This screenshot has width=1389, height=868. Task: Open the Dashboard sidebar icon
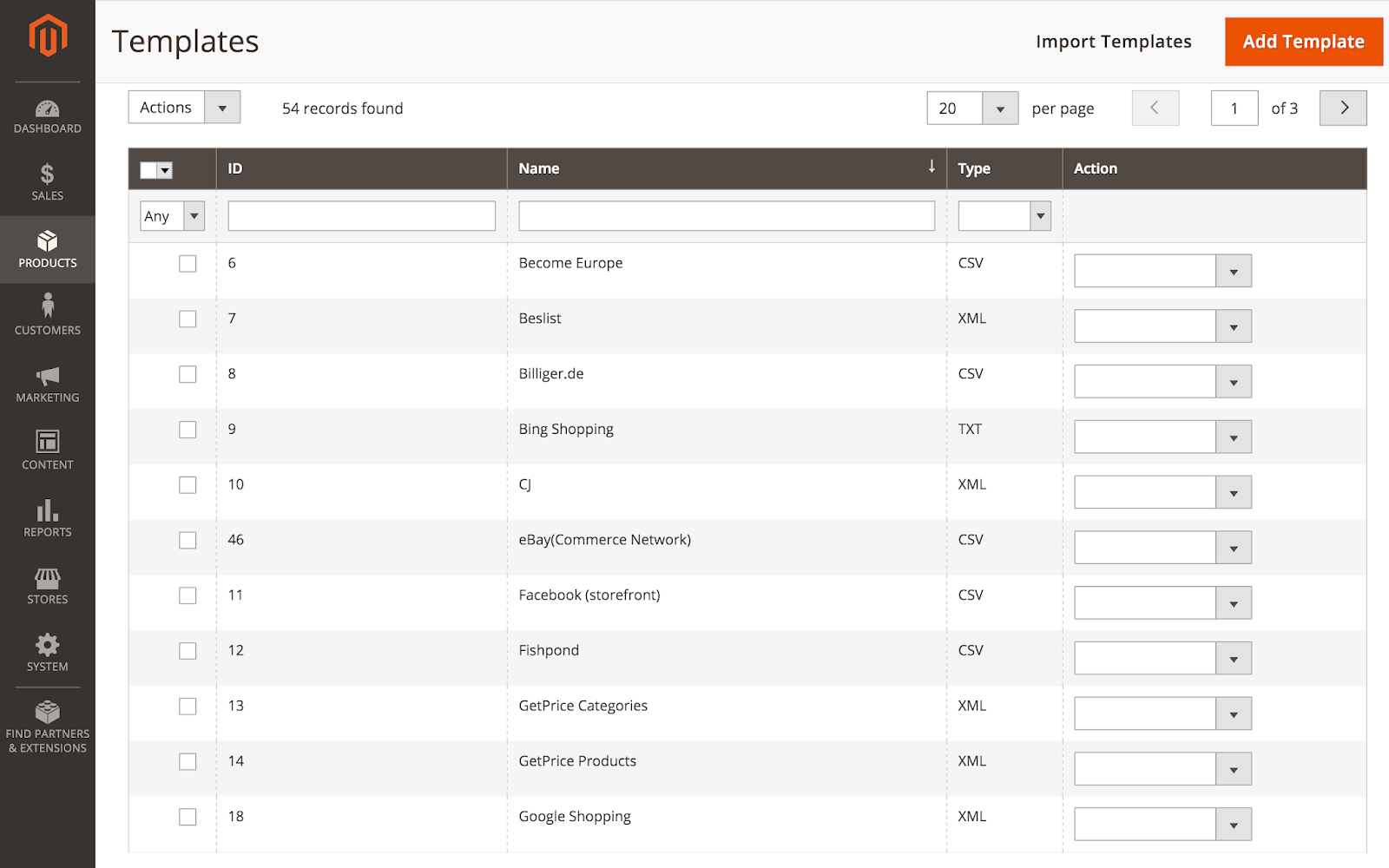click(48, 116)
